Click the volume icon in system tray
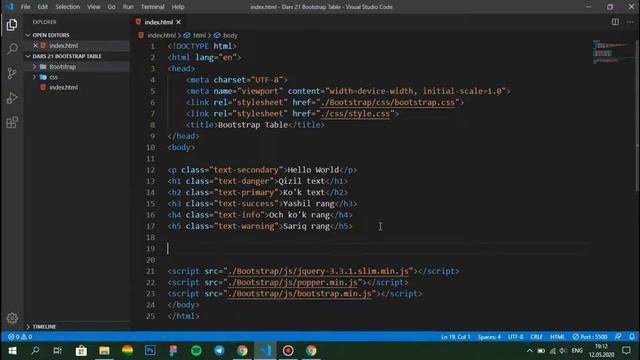640x360 pixels. pyautogui.click(x=563, y=351)
